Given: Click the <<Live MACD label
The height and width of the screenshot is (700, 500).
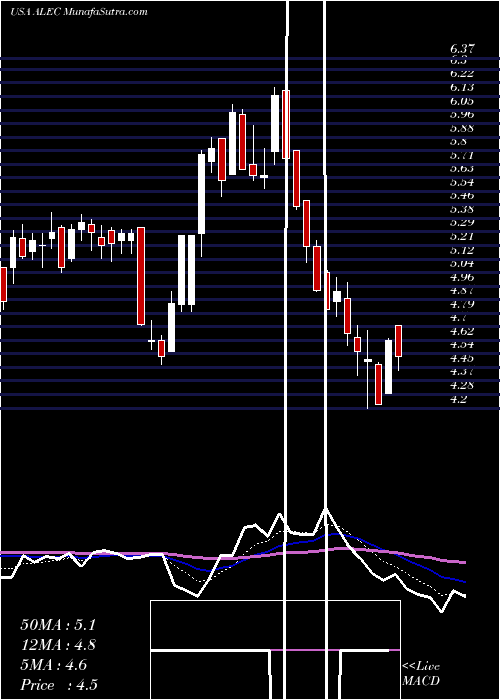Looking at the screenshot, I should click(421, 674).
